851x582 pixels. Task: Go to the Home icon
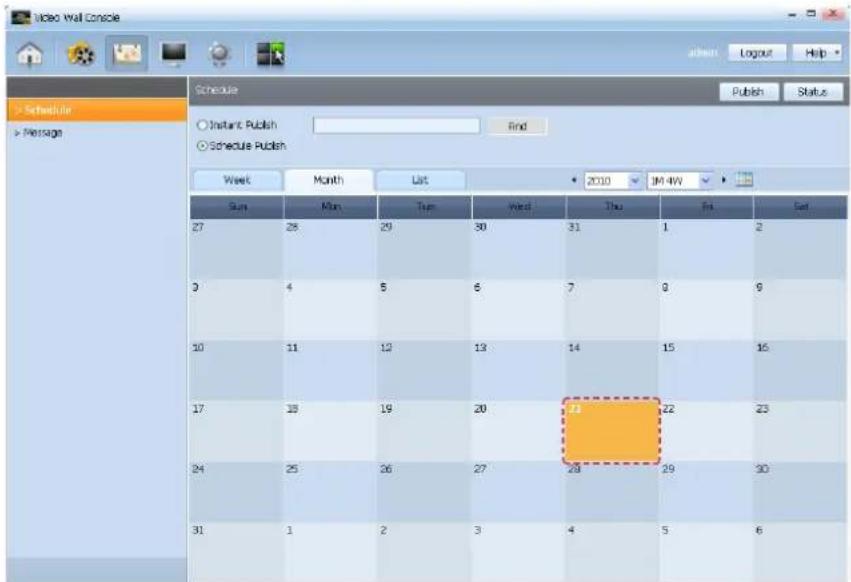coord(30,54)
